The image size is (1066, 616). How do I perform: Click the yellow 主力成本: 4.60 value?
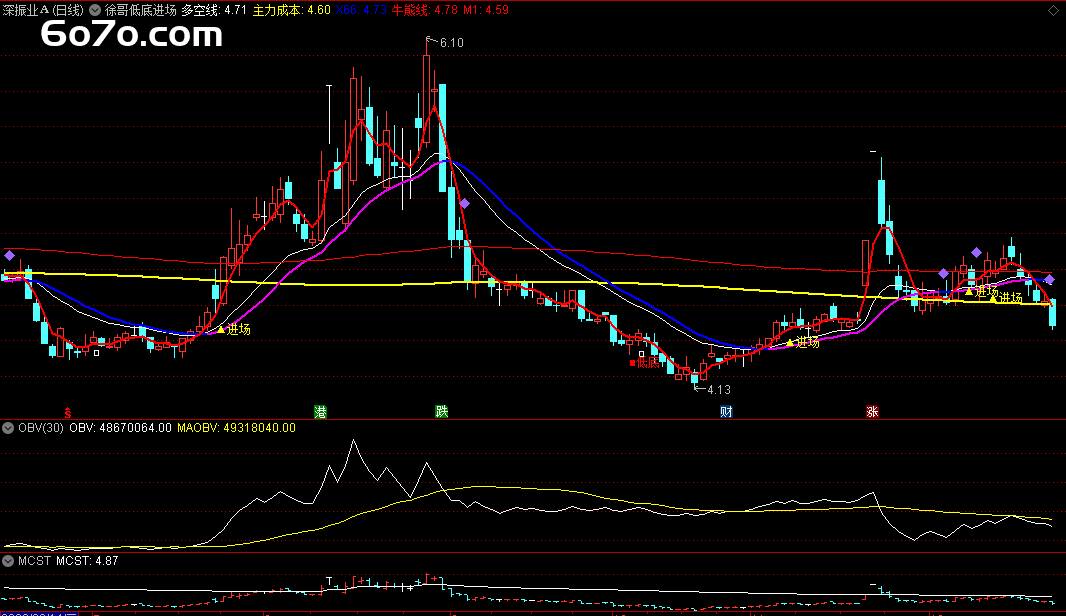pyautogui.click(x=292, y=10)
